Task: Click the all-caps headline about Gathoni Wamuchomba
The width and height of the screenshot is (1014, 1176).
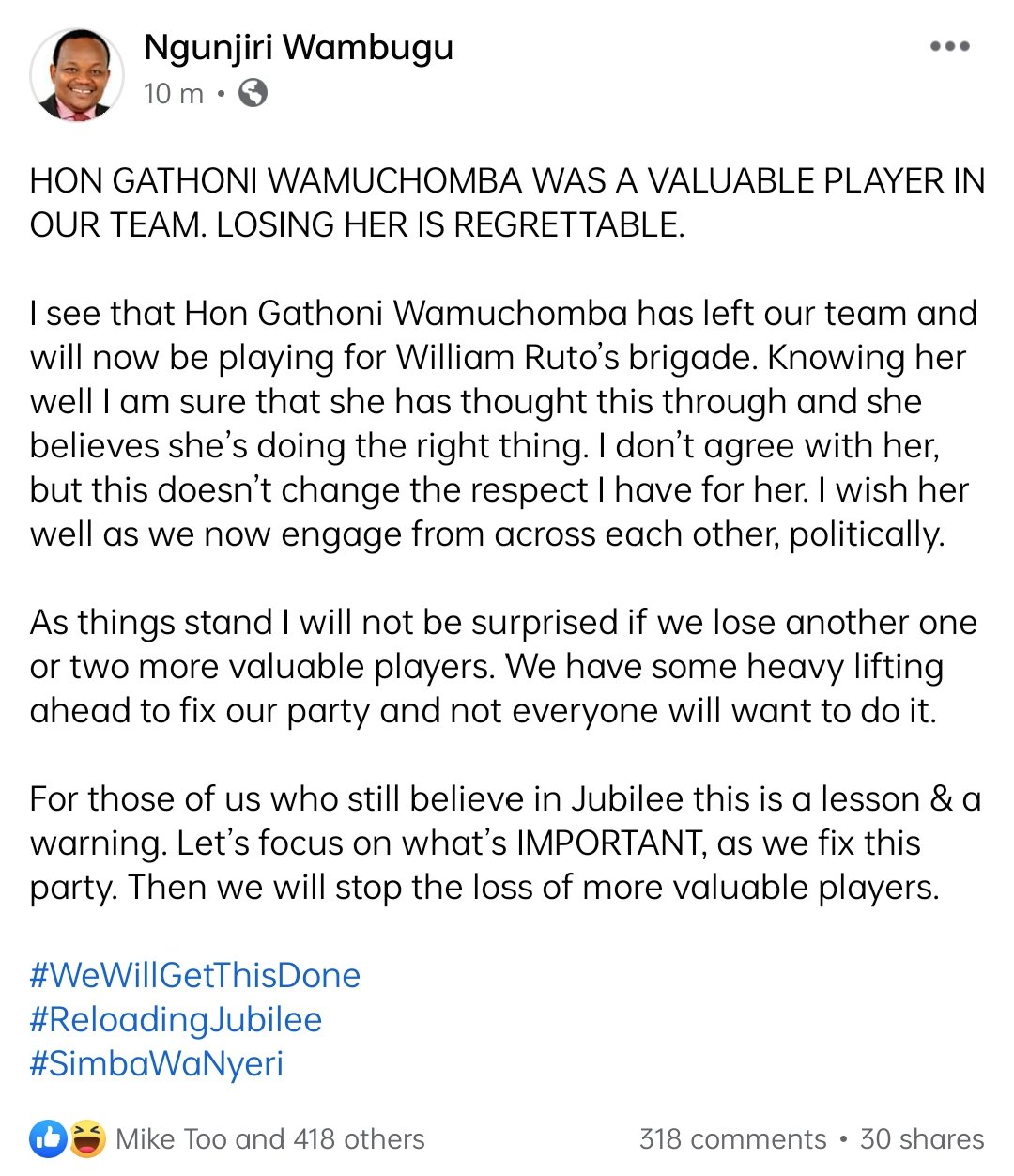Action: [x=507, y=202]
